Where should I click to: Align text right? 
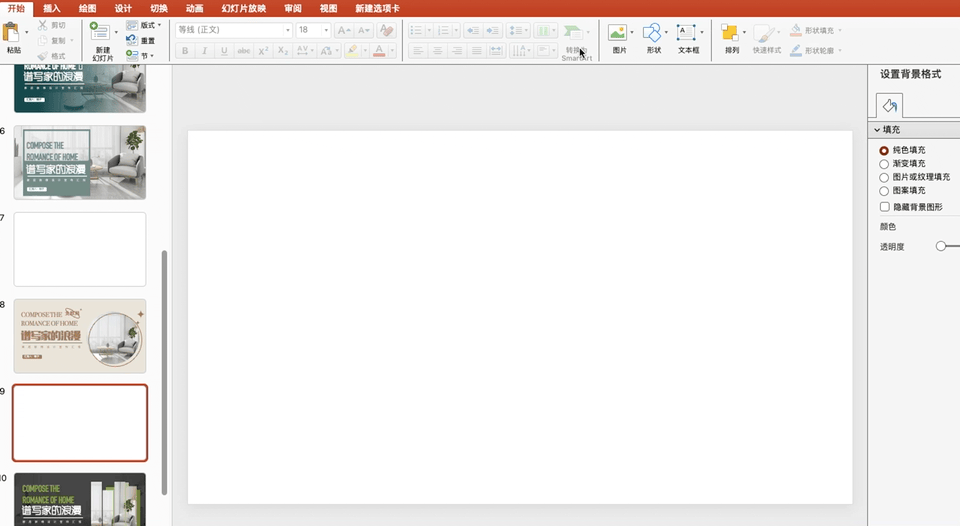point(457,51)
